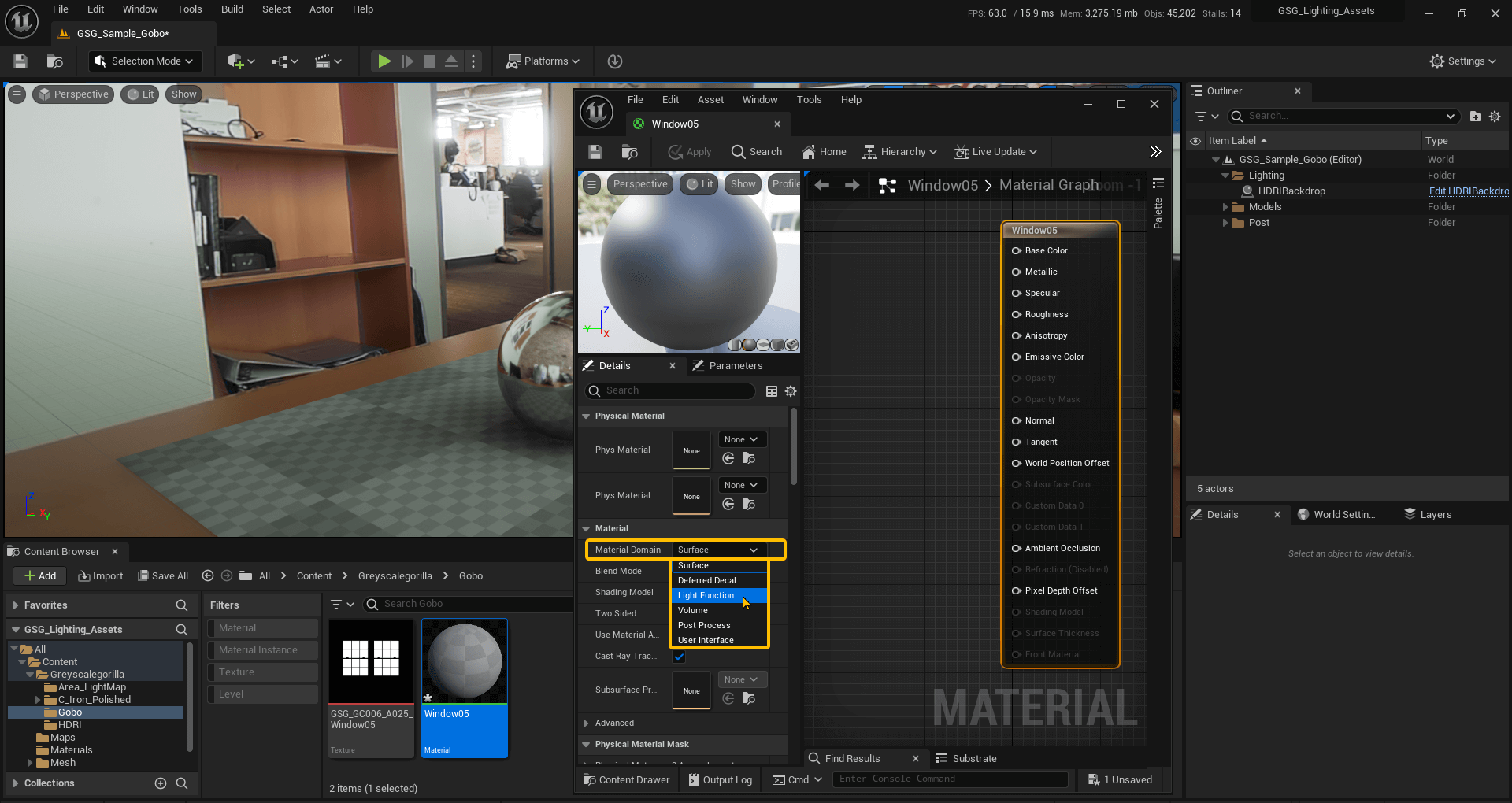Click the Play level button in main toolbar
This screenshot has width=1512, height=803.
coord(384,61)
